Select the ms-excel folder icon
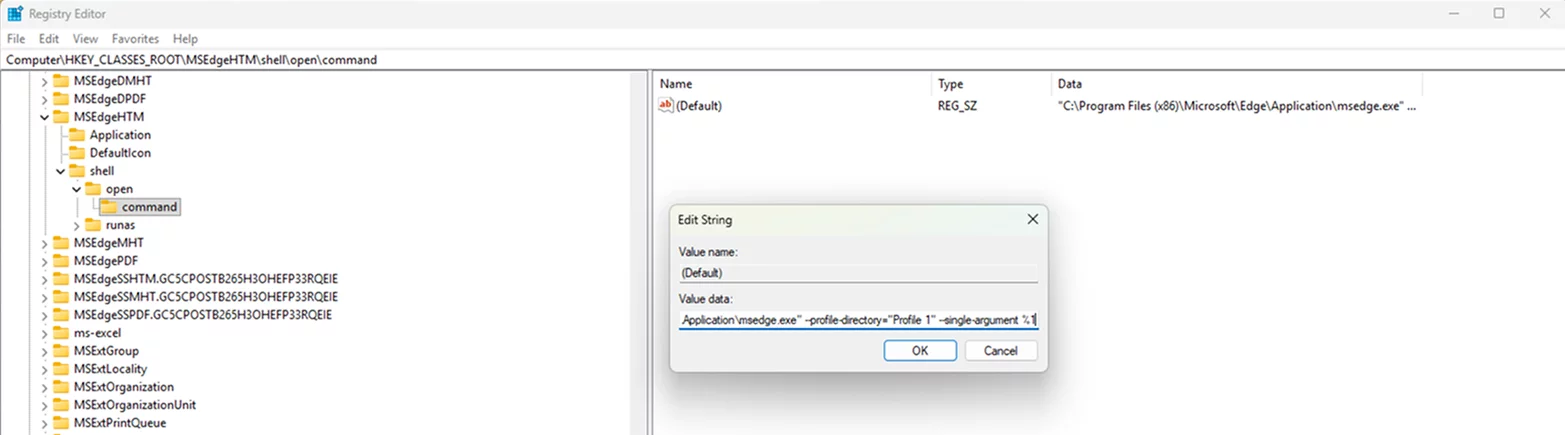1565x435 pixels. pos(62,333)
